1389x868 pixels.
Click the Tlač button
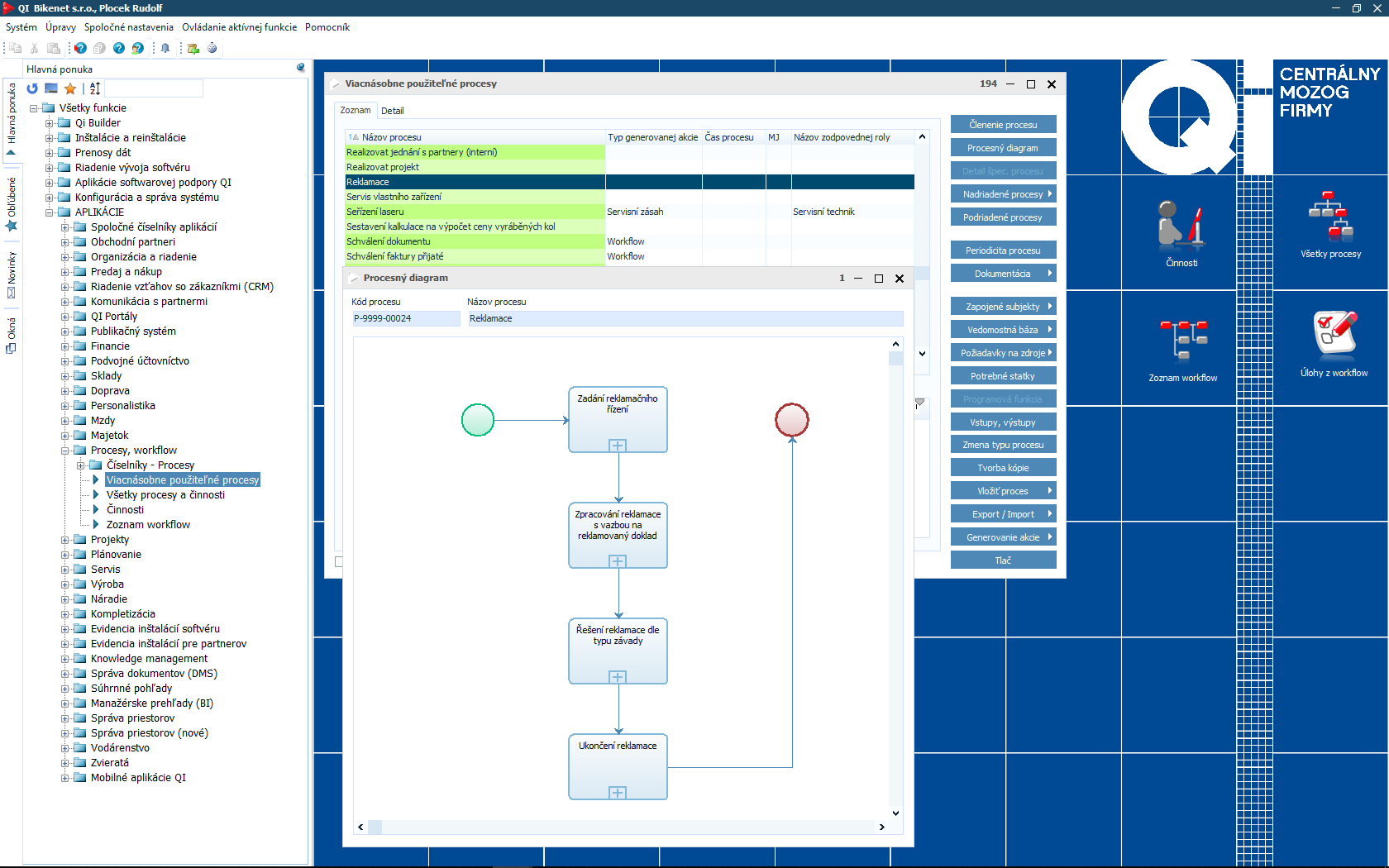coord(1003,560)
